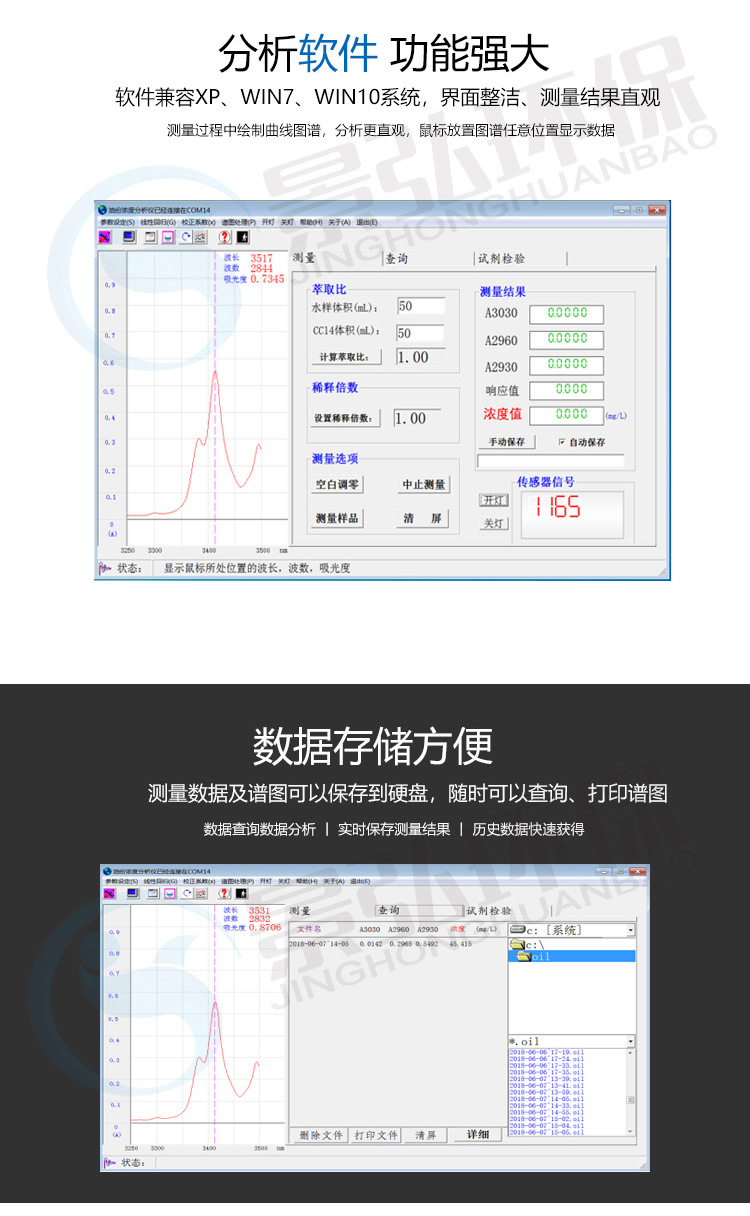The image size is (750, 1216).
Task: Toggle the 自动保存 checkbox
Action: click(562, 441)
